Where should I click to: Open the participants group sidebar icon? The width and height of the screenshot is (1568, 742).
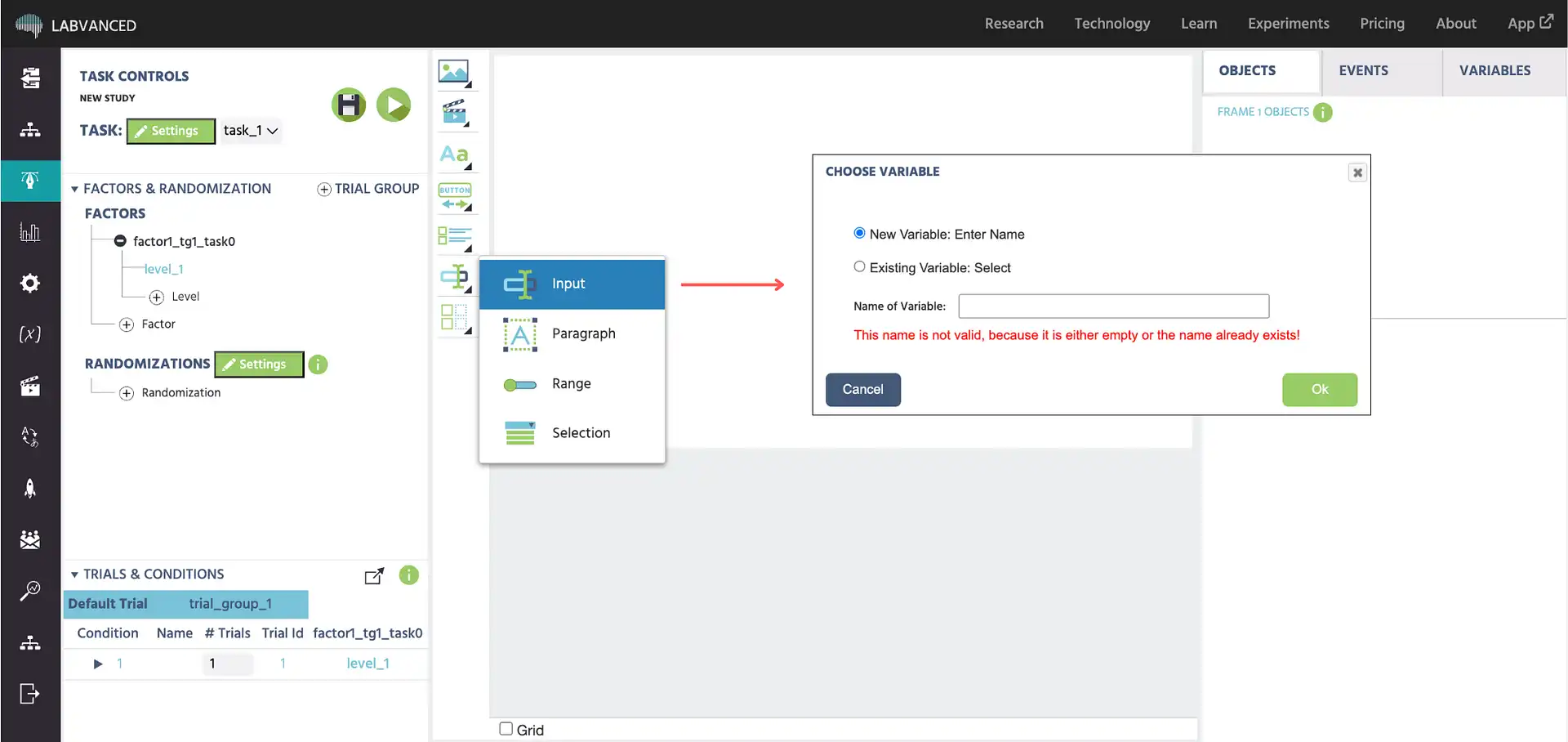coord(30,539)
